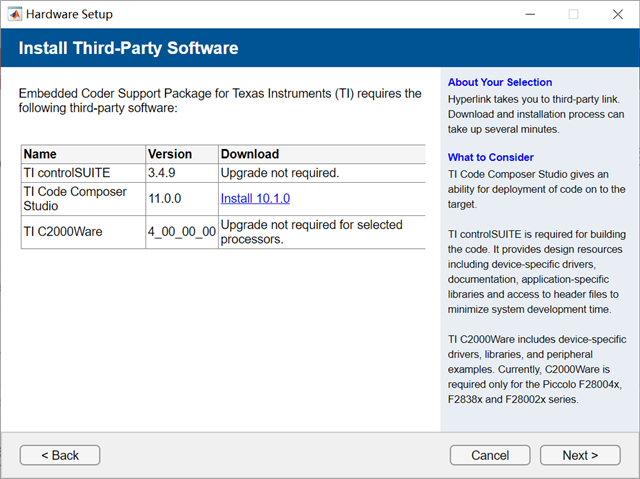Click the maximize window button
This screenshot has width=640, height=479.
[x=573, y=15]
